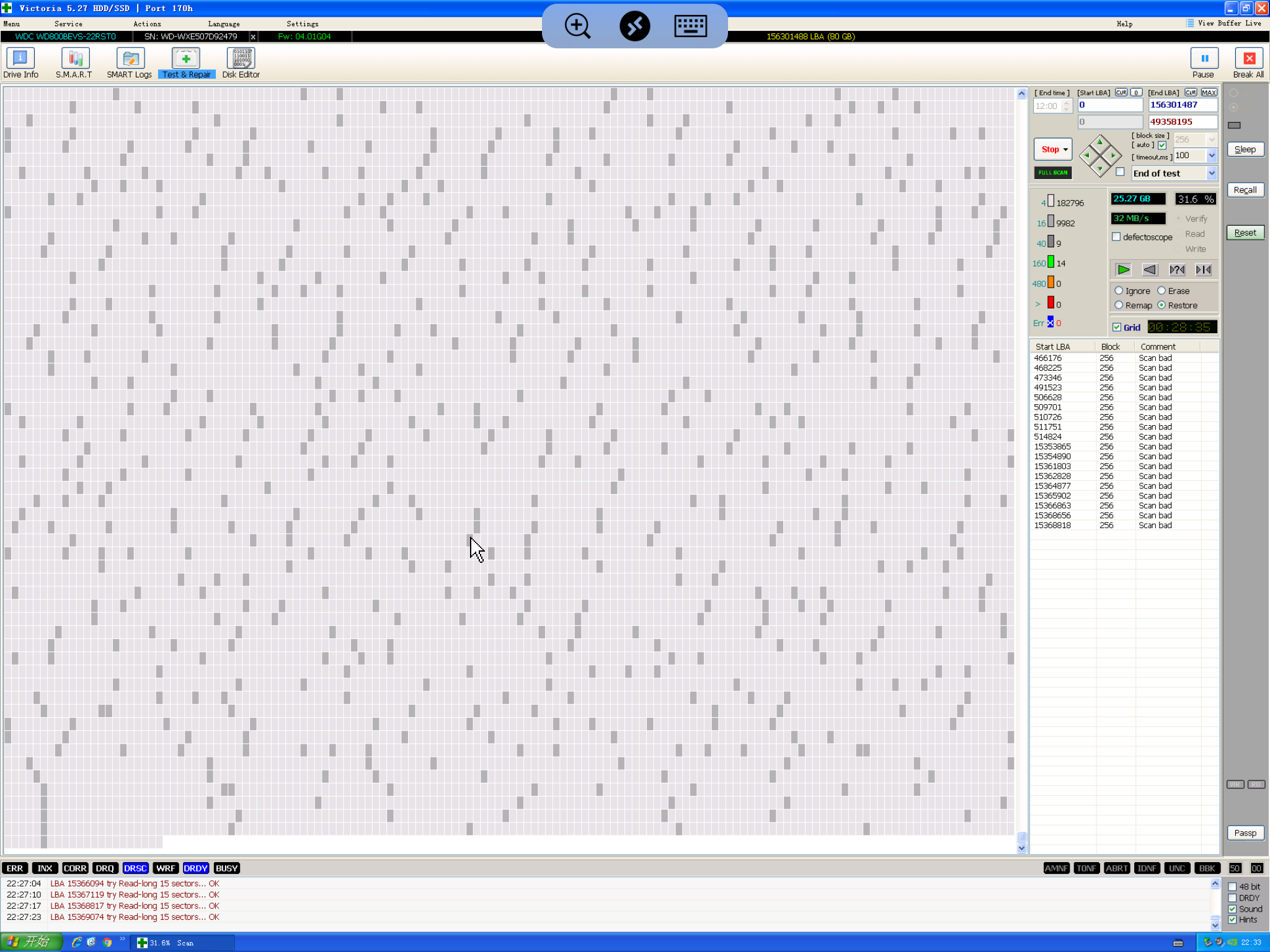This screenshot has height=952, width=1270.
Task: Click the reverse scan direction arrow
Action: click(x=1150, y=270)
